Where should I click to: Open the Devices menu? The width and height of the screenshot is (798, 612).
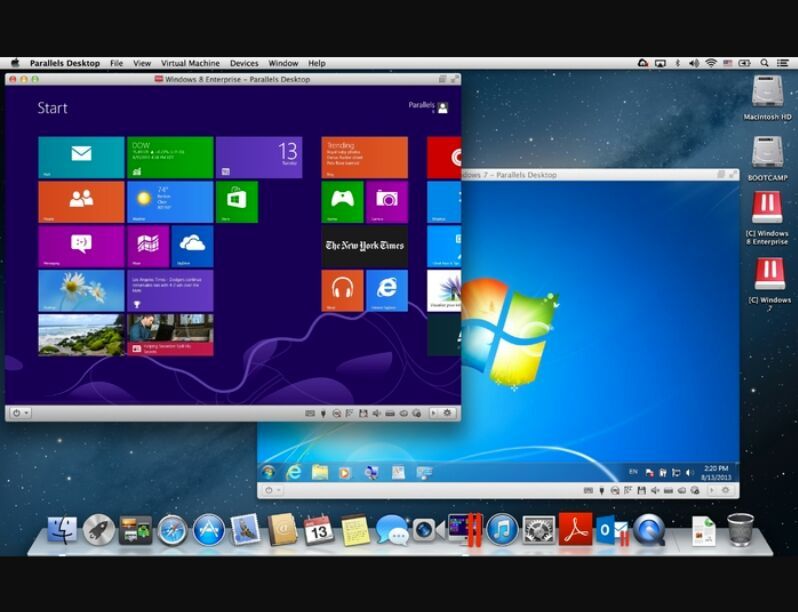244,63
